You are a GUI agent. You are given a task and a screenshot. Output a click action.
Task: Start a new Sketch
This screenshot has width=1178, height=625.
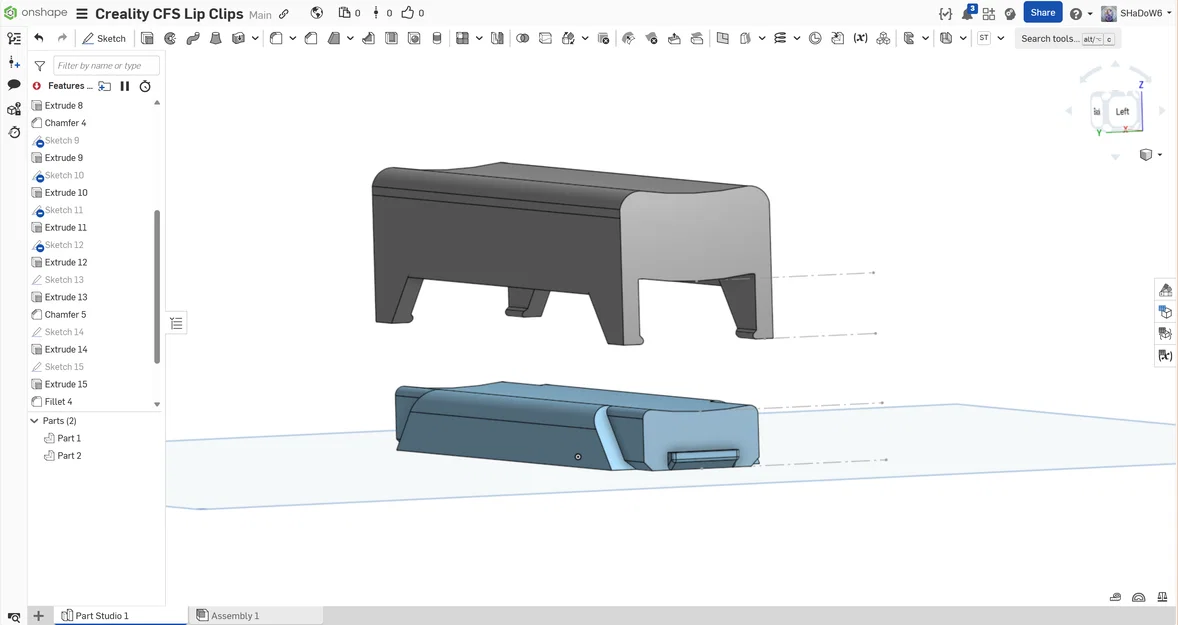click(x=104, y=38)
